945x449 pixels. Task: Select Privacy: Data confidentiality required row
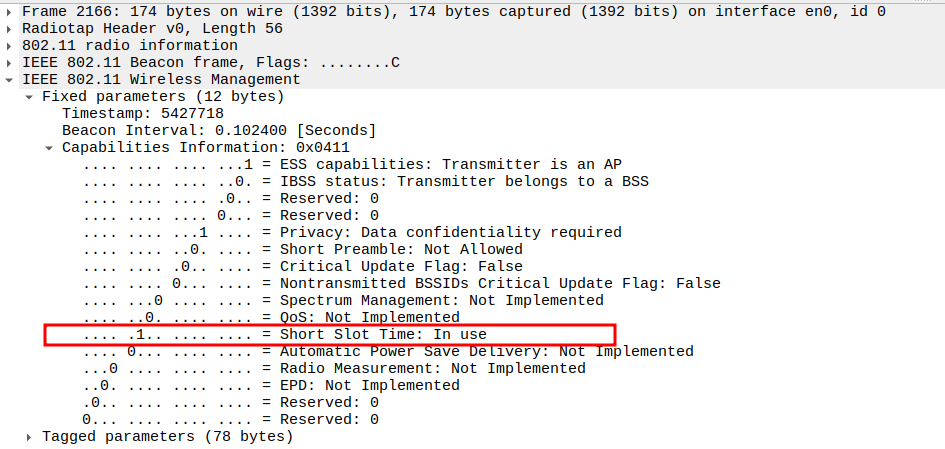point(352,232)
